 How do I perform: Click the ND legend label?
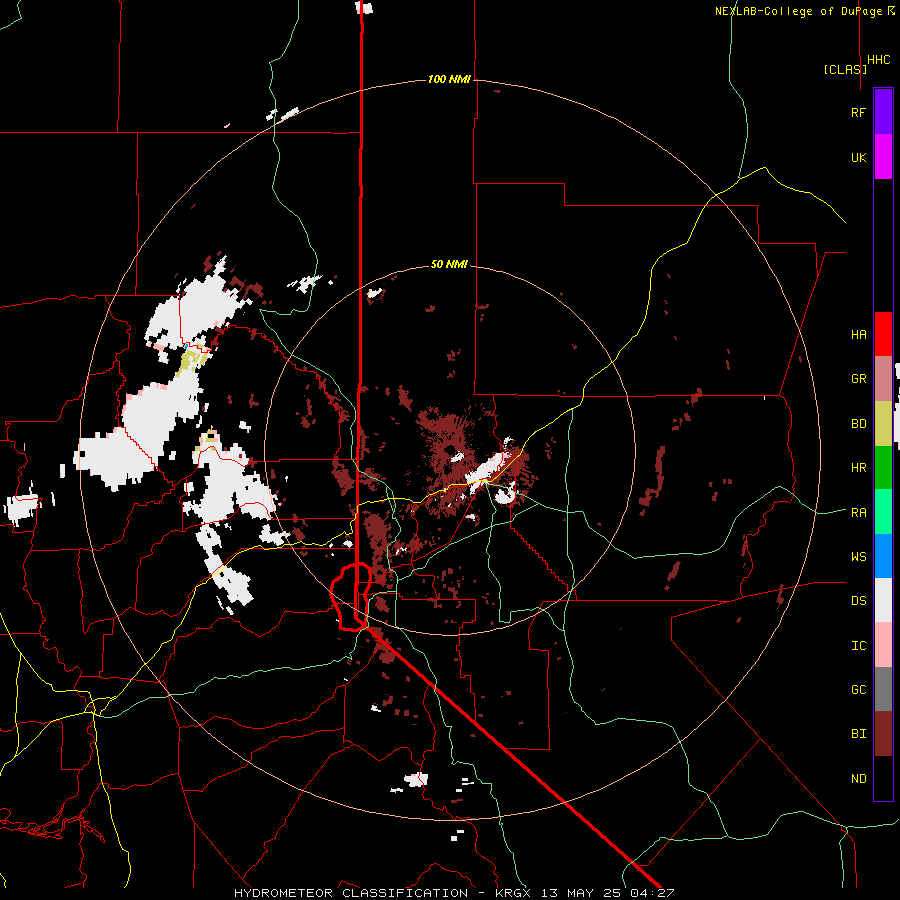pyautogui.click(x=858, y=779)
